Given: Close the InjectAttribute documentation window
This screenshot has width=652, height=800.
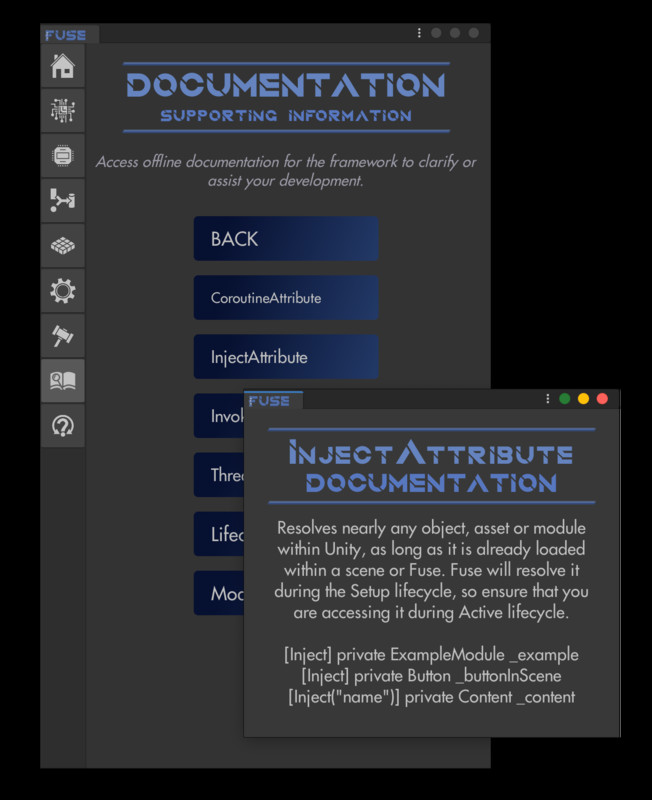Looking at the screenshot, I should click(602, 399).
